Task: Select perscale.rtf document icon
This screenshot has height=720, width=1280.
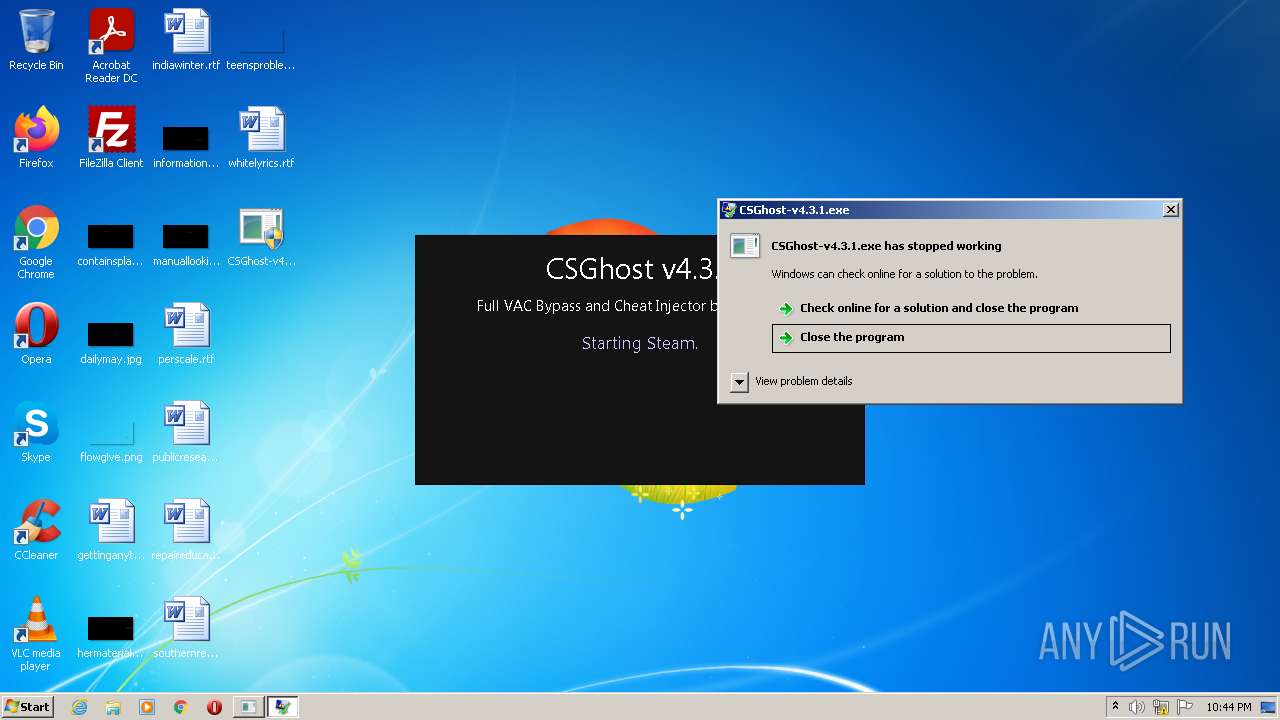Action: pos(186,334)
